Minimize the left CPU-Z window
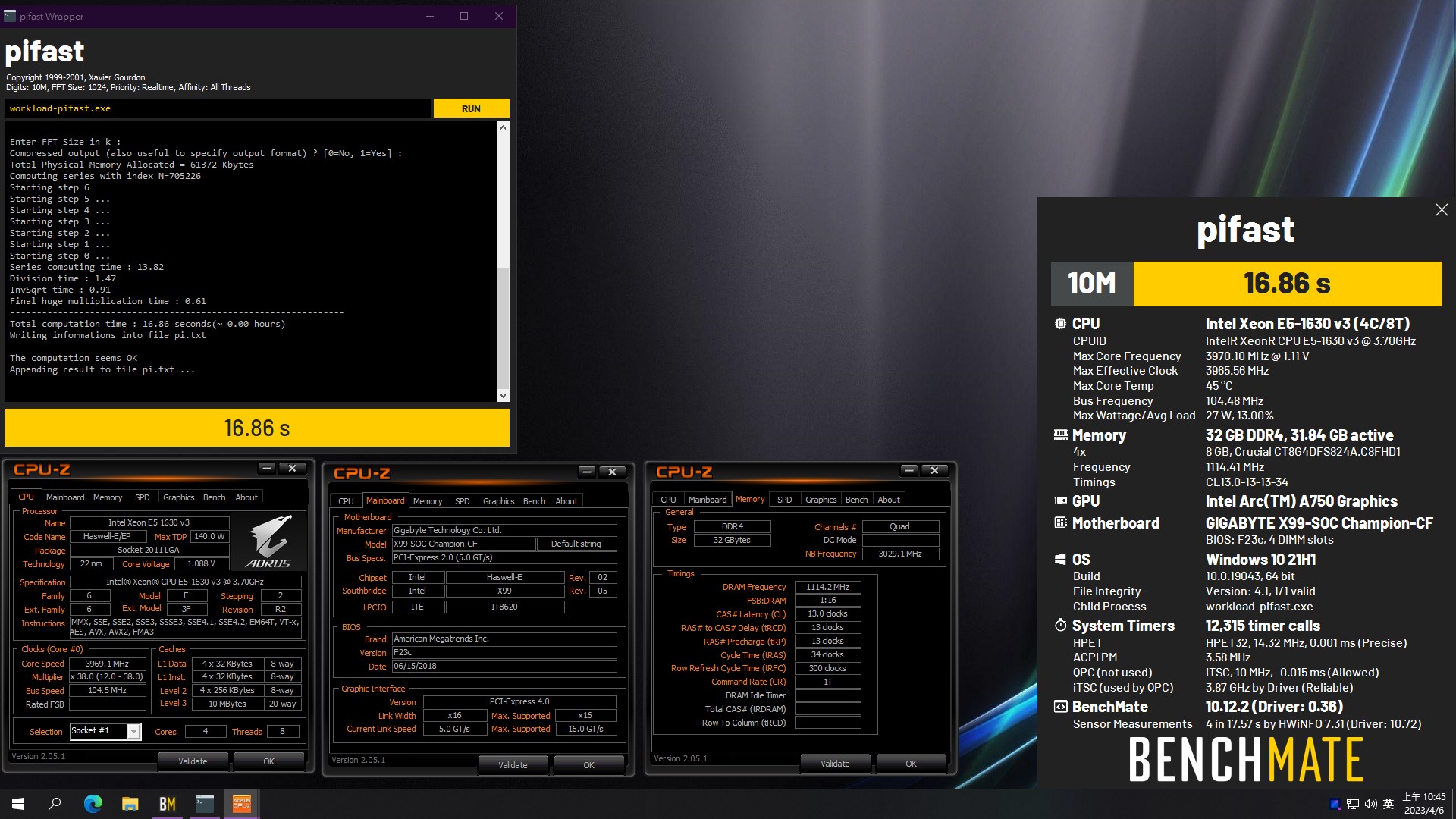 point(267,468)
